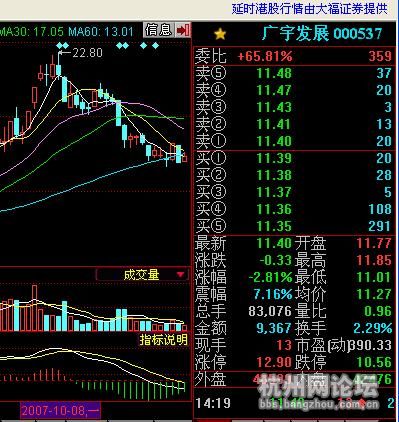This screenshot has width=399, height=422.
Task: Select the 2007-10-08 date marker
Action: [x=60, y=410]
